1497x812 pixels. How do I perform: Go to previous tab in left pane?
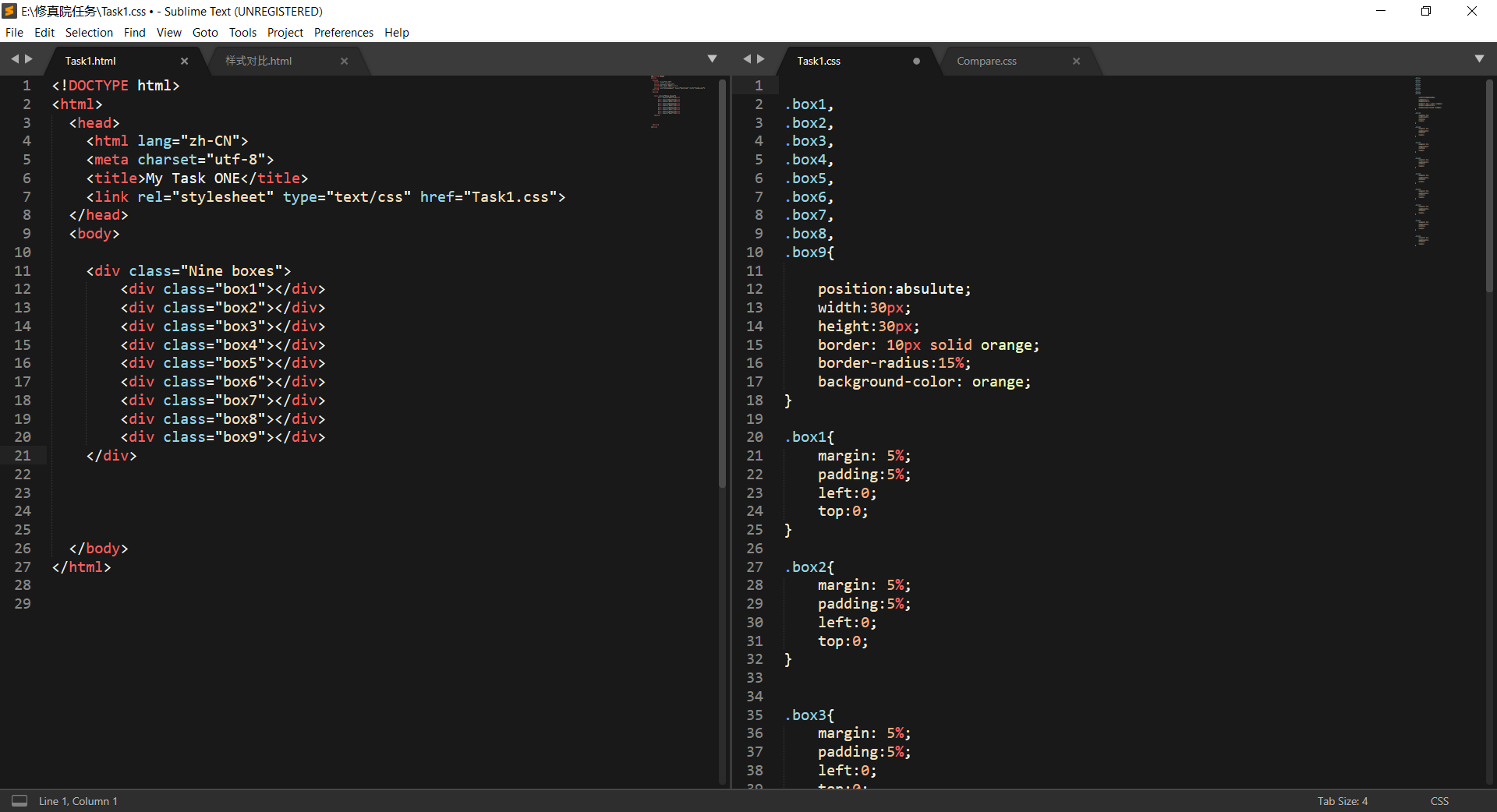tap(14, 59)
